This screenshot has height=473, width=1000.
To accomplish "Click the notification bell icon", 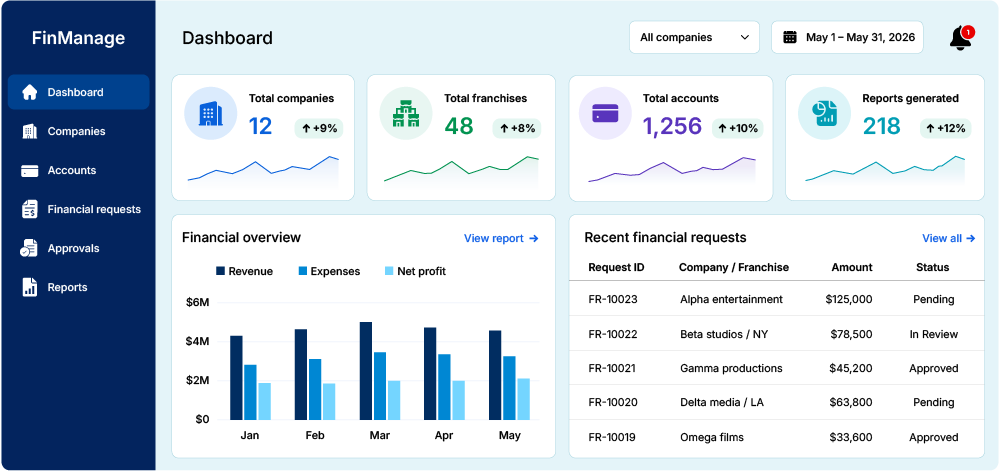I will (x=960, y=38).
